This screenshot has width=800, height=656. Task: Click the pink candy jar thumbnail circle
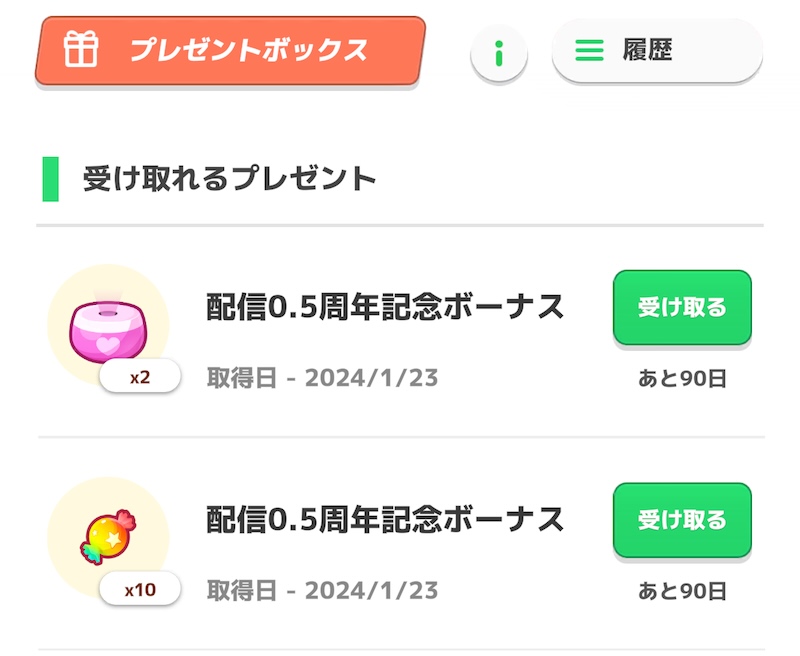pyautogui.click(x=108, y=320)
